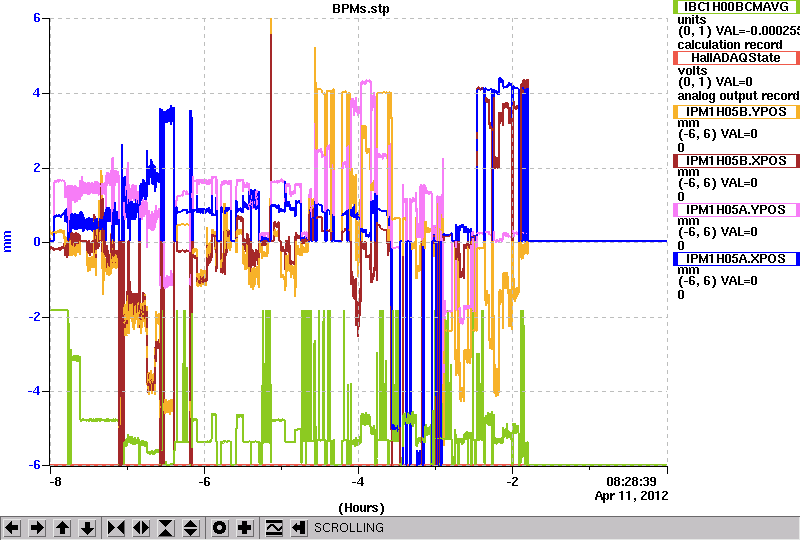Screen dimensions: 800x540
Task: Click the plus icon in toolbar
Action: tap(245, 528)
